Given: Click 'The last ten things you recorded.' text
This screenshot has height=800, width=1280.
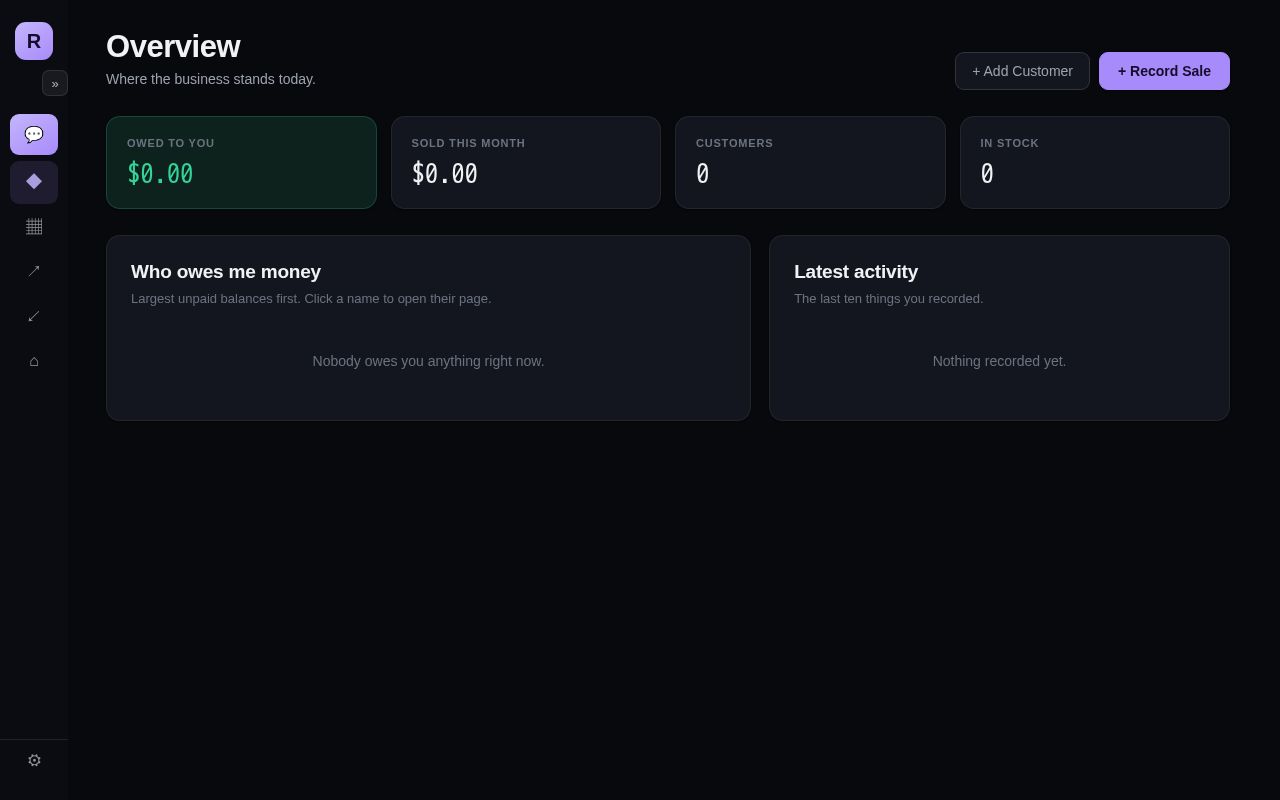Looking at the screenshot, I should (x=889, y=299).
